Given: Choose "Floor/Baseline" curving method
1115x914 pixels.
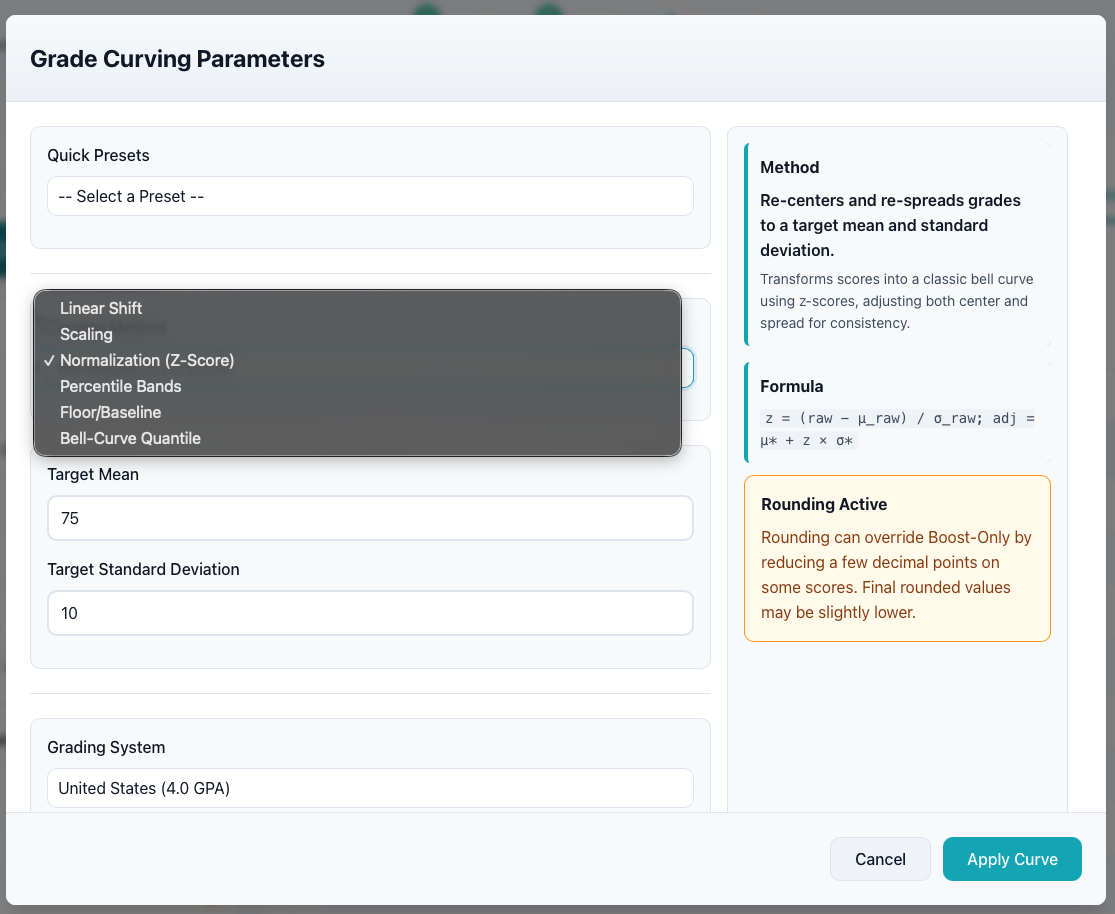Looking at the screenshot, I should [110, 412].
